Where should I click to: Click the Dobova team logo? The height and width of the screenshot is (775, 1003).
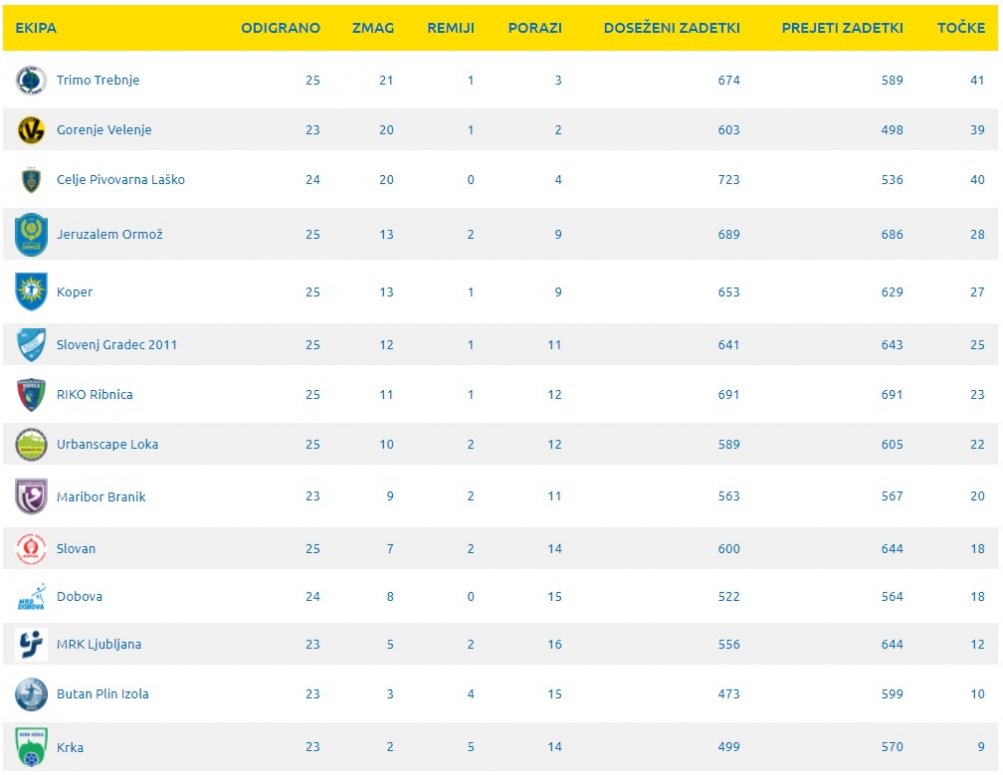pyautogui.click(x=31, y=597)
